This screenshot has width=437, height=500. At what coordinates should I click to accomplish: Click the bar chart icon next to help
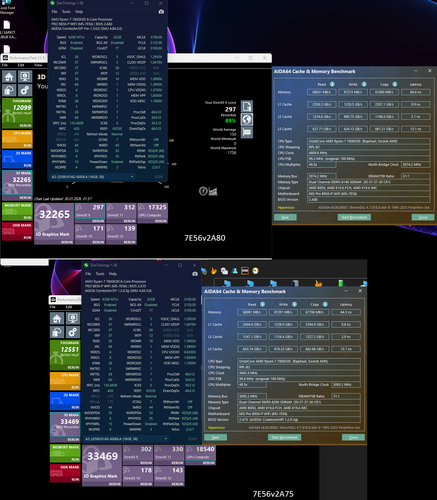tap(213, 191)
